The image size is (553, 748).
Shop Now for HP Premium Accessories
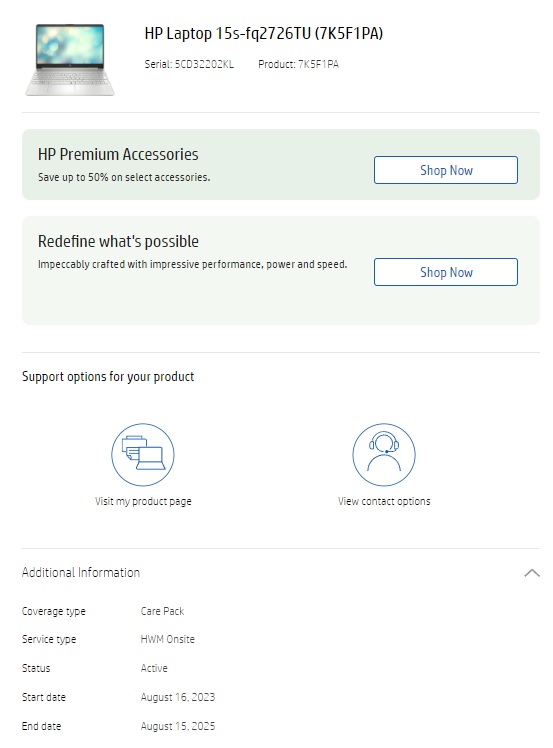pyautogui.click(x=446, y=170)
